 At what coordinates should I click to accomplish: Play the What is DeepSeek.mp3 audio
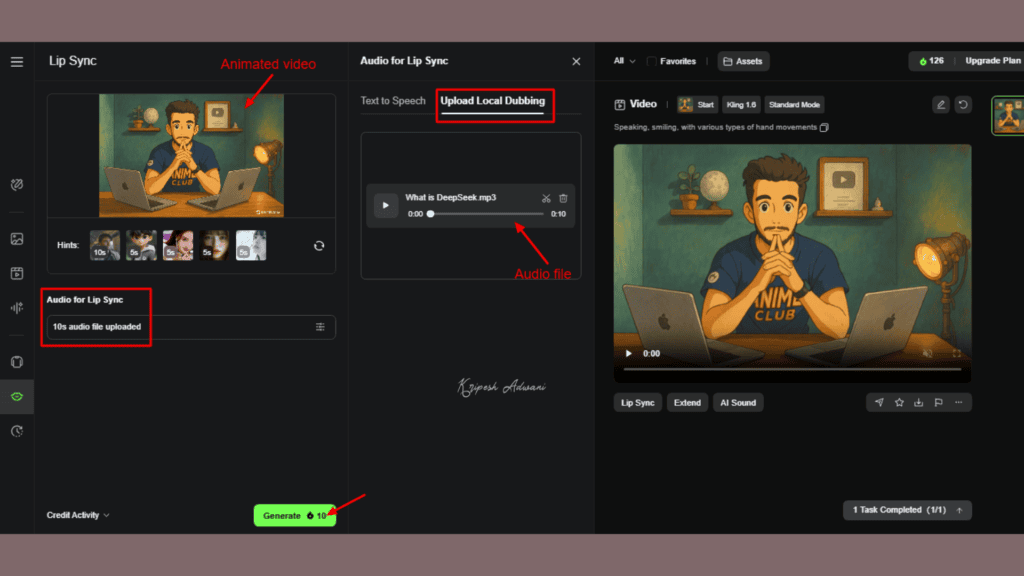(385, 204)
